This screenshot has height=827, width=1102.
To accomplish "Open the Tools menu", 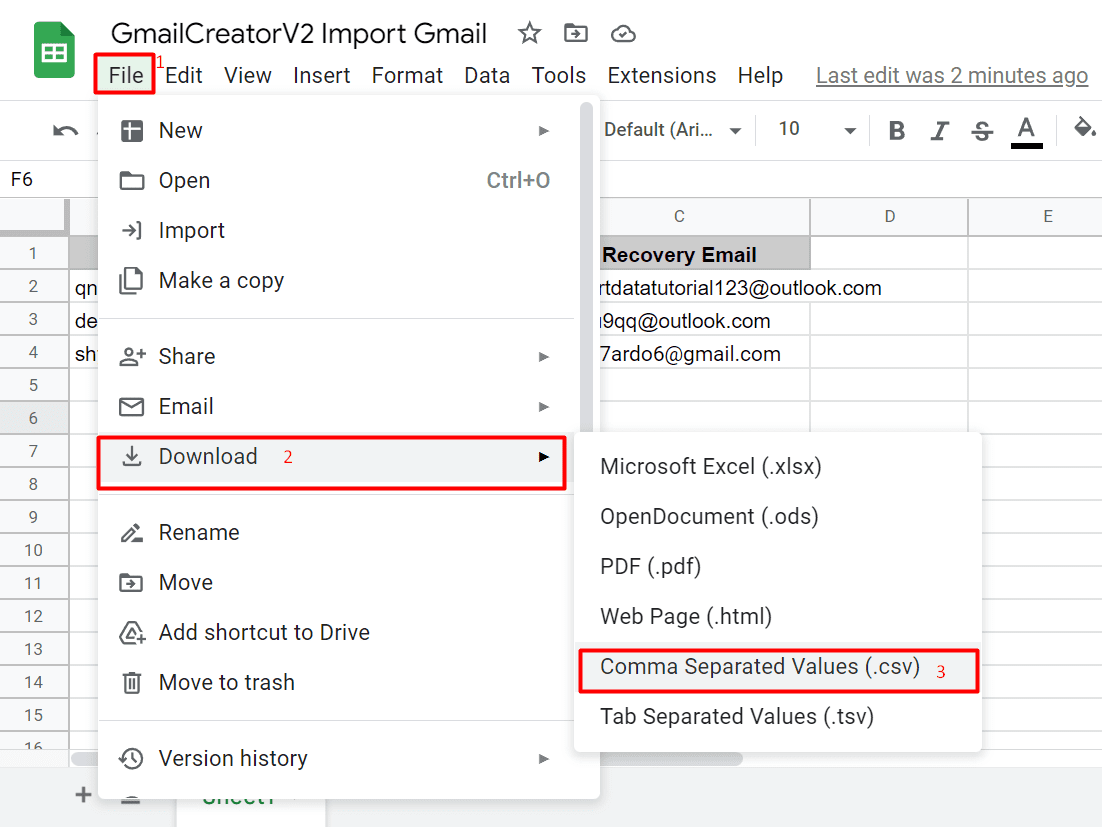I will [x=559, y=75].
